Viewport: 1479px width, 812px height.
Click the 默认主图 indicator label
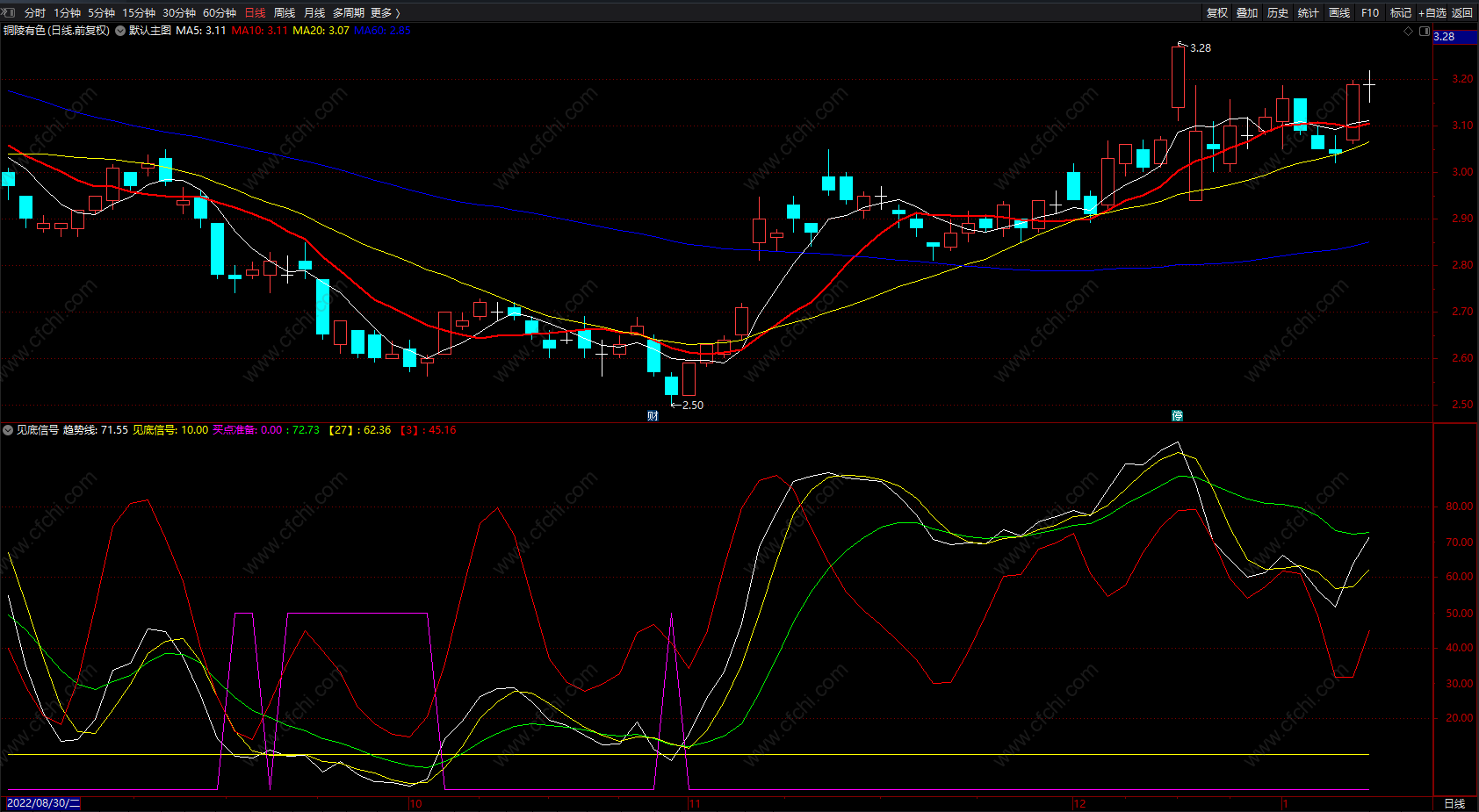coord(150,31)
